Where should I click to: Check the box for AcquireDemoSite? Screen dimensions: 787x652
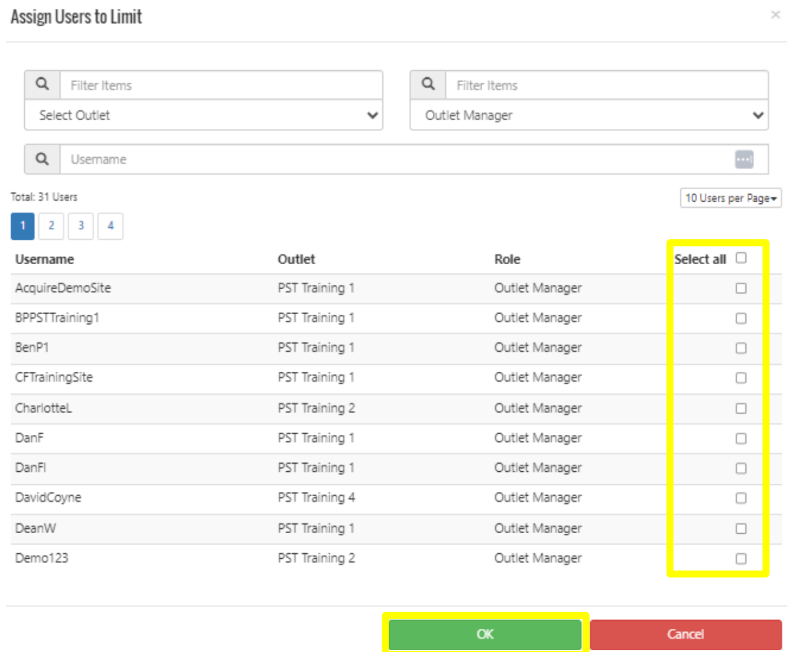tap(741, 288)
